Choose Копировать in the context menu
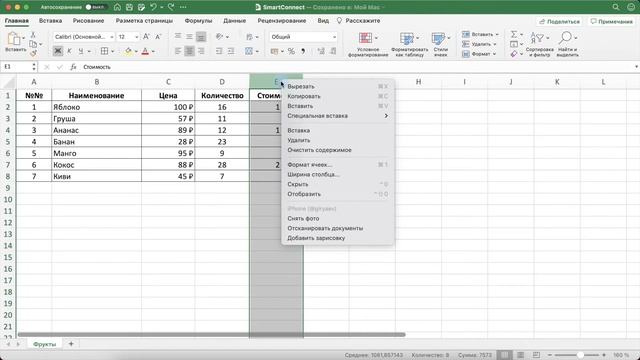 (x=304, y=96)
